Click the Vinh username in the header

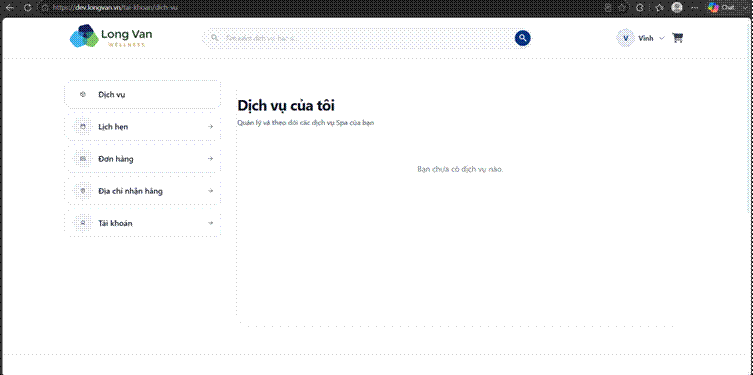(x=646, y=38)
